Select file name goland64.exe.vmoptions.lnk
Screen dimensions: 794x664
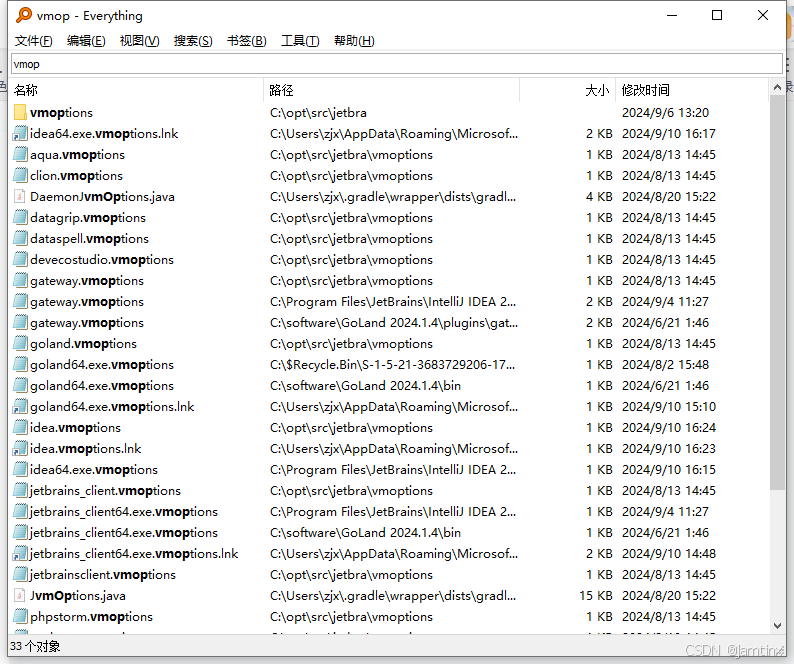(x=112, y=407)
